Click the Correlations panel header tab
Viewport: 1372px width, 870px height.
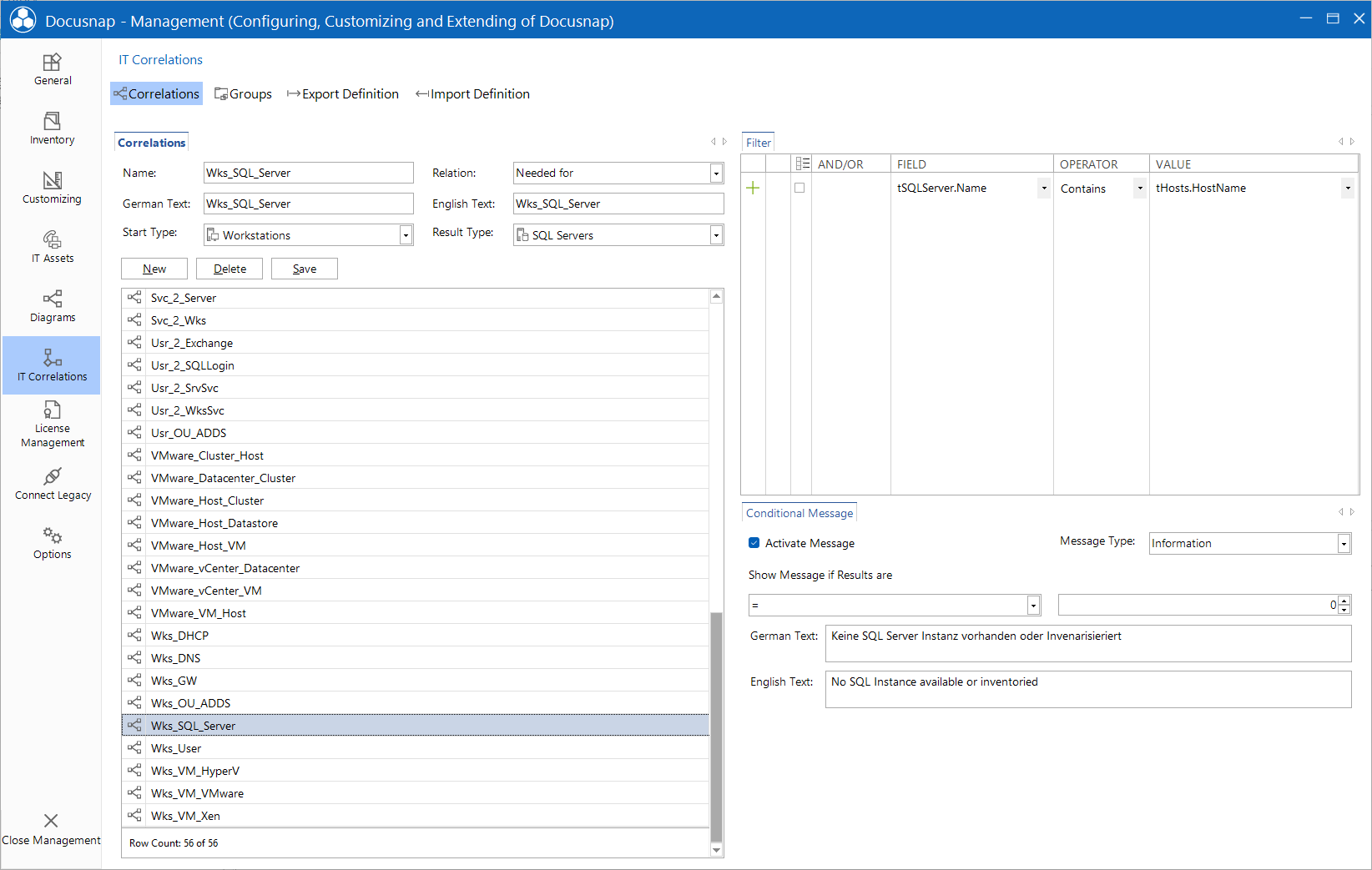pos(151,143)
